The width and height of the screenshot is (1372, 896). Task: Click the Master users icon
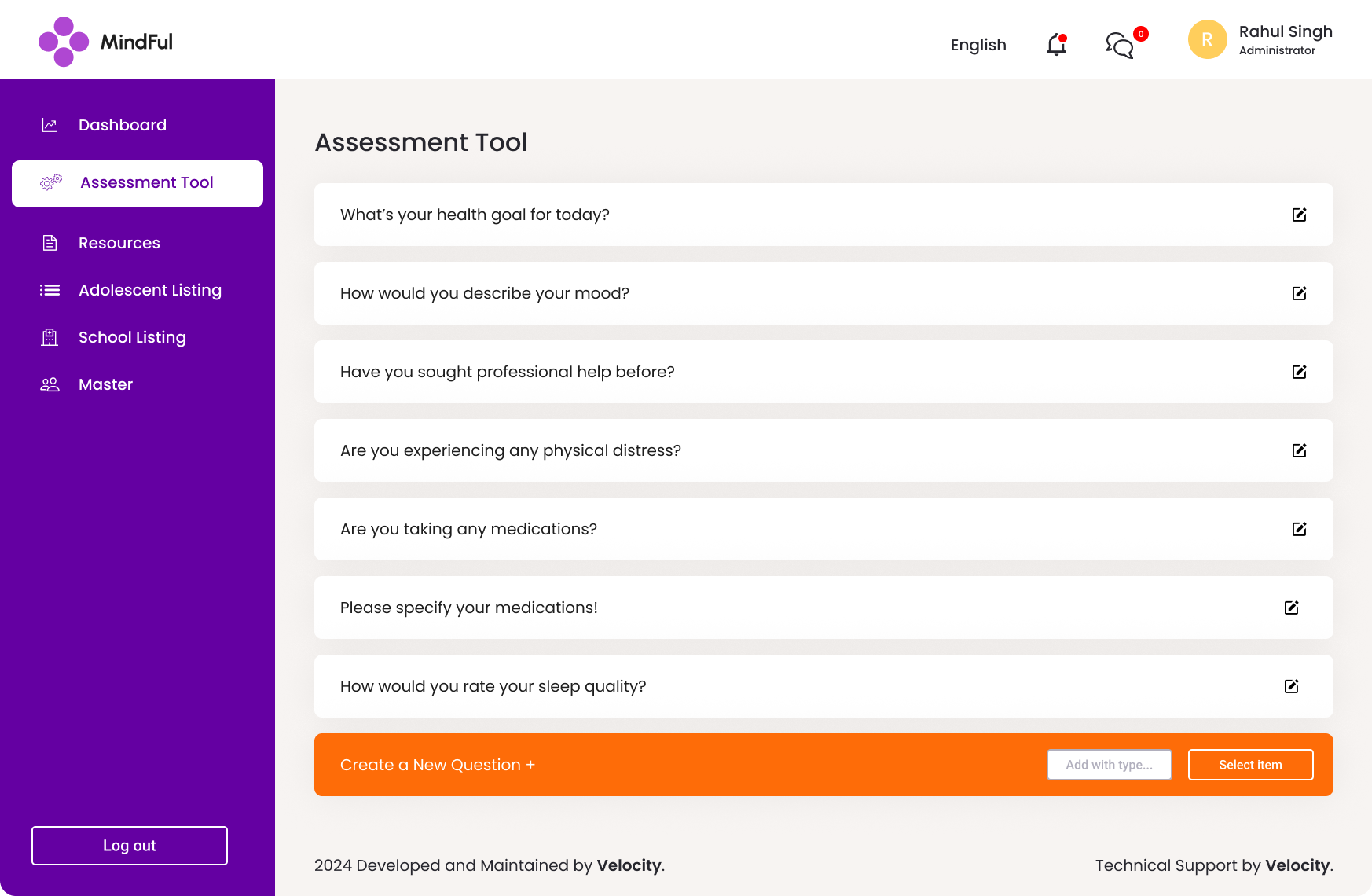pos(49,384)
